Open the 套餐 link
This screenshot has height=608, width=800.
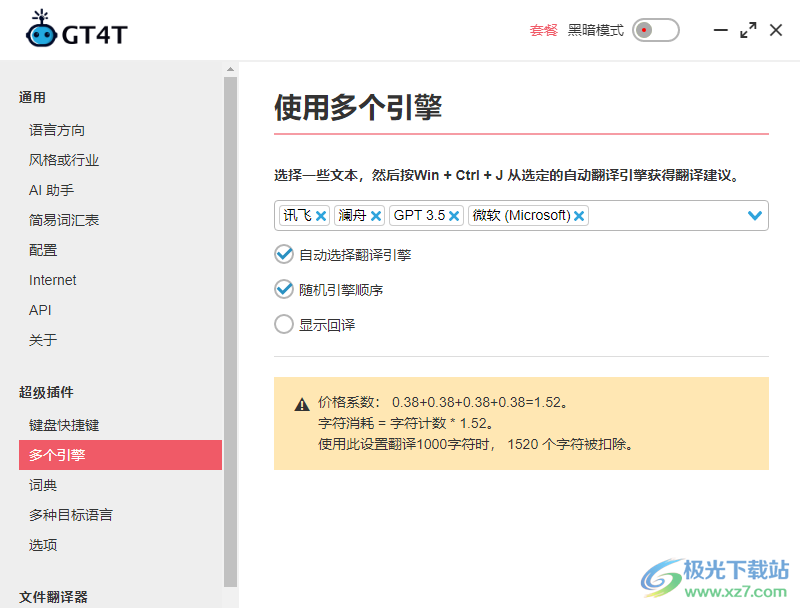[x=542, y=30]
